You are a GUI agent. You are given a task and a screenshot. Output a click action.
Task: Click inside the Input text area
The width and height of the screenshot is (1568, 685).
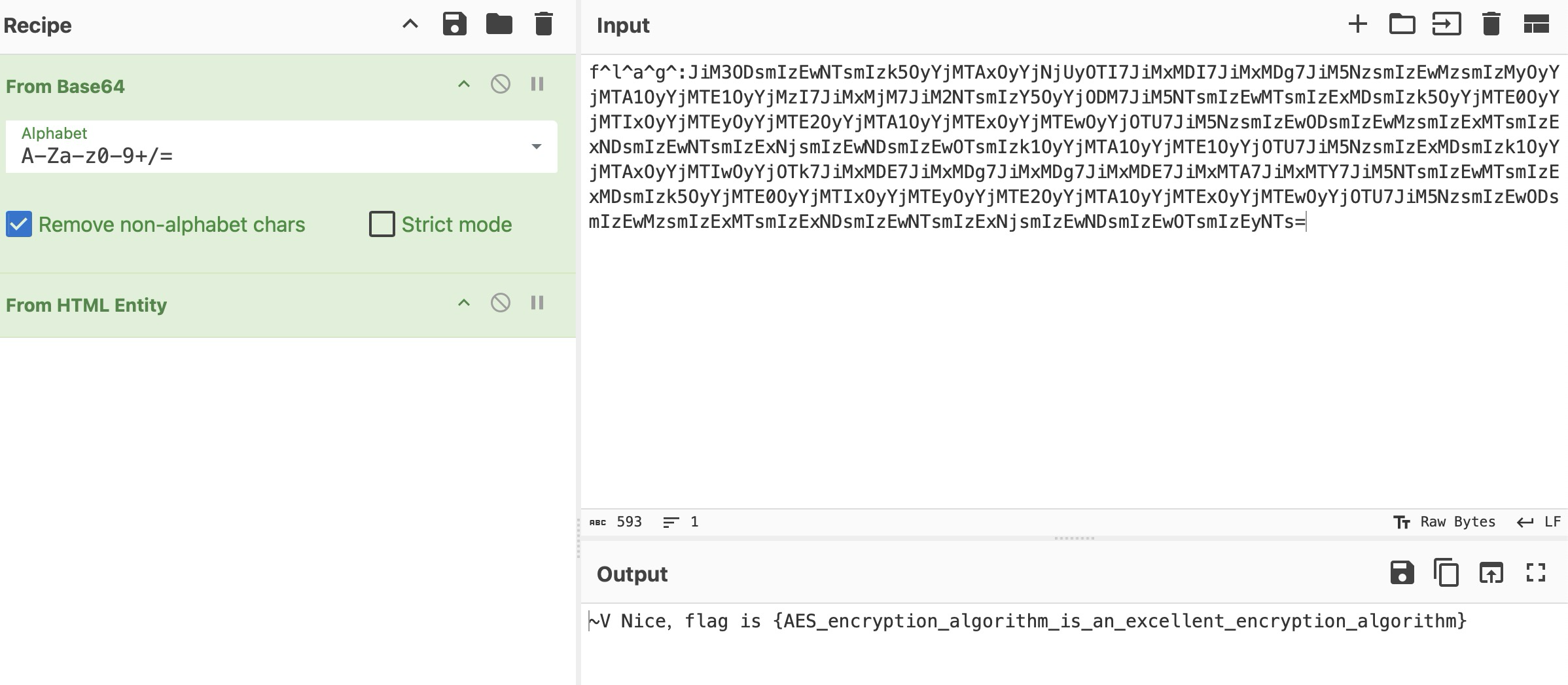(1074, 282)
